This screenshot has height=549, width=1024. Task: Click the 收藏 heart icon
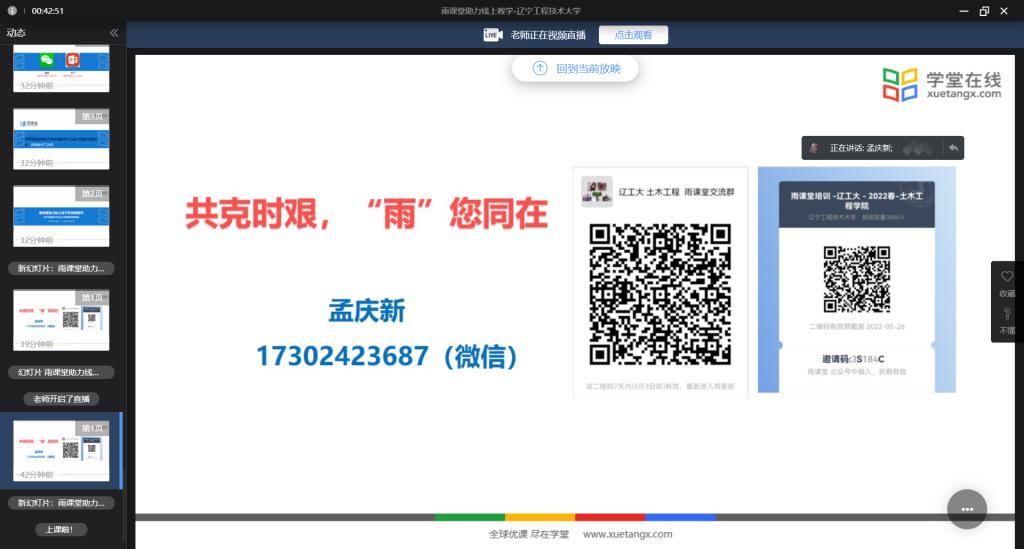(1007, 276)
